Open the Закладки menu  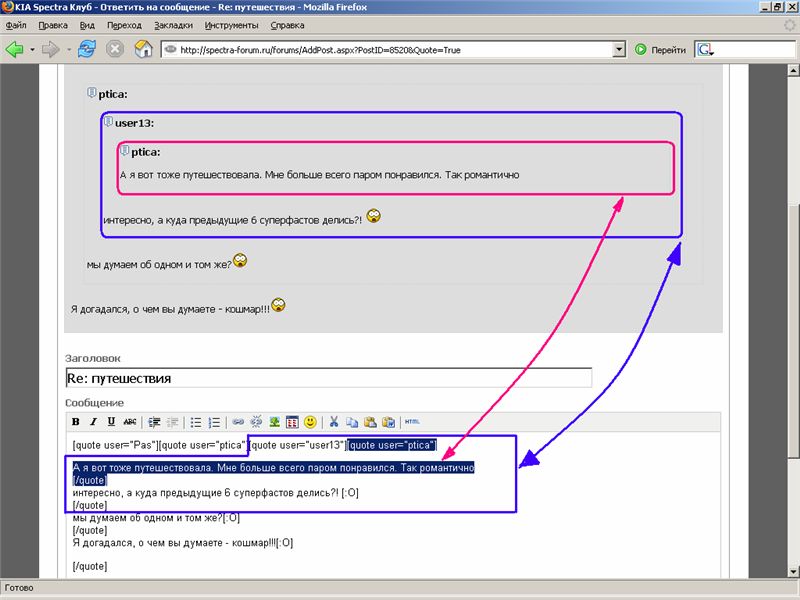point(173,24)
